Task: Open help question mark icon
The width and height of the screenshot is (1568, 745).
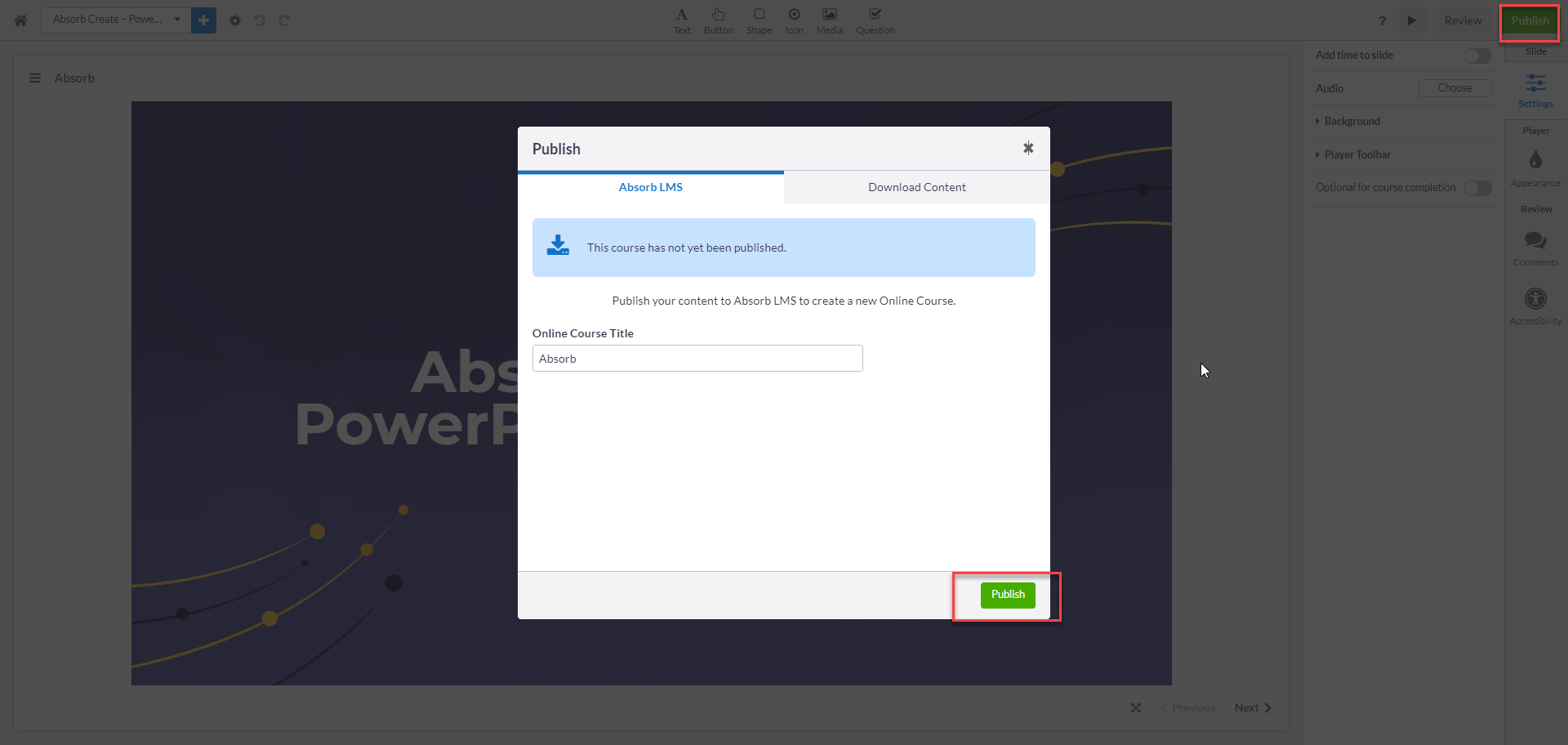Action: point(1383,20)
